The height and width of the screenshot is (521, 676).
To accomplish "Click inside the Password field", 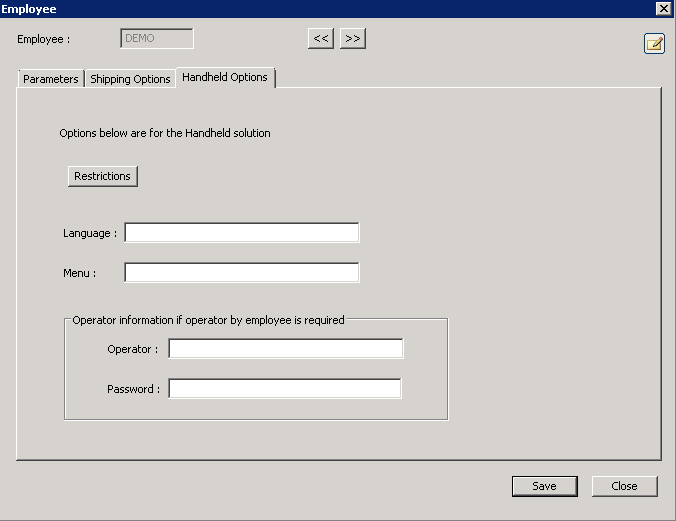I will click(x=285, y=389).
